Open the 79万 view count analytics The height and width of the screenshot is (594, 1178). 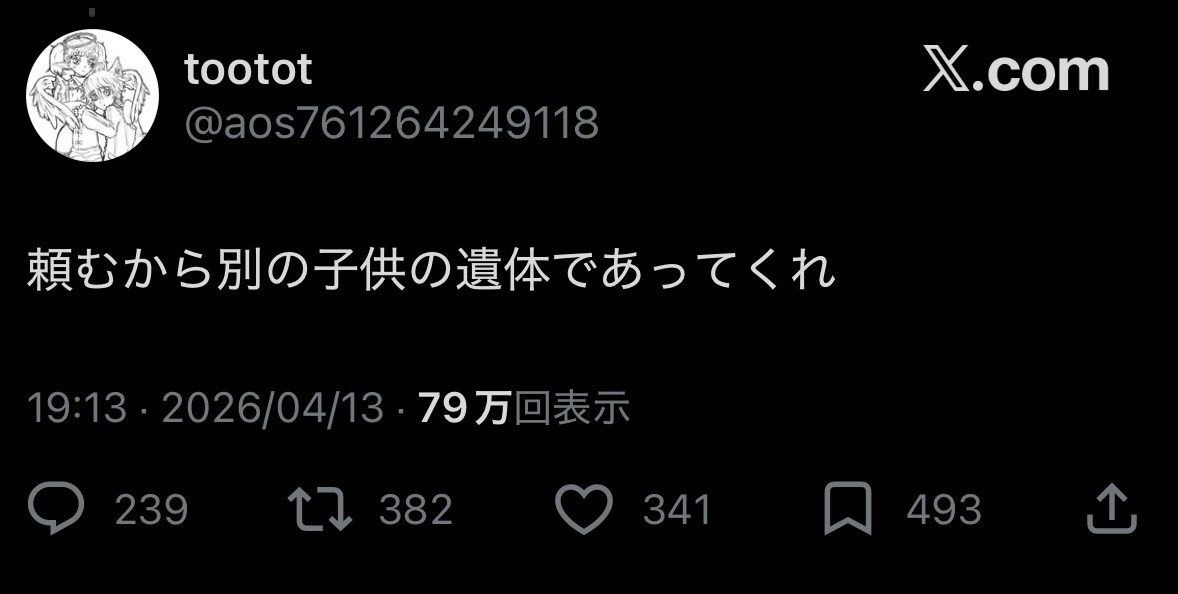[466, 409]
